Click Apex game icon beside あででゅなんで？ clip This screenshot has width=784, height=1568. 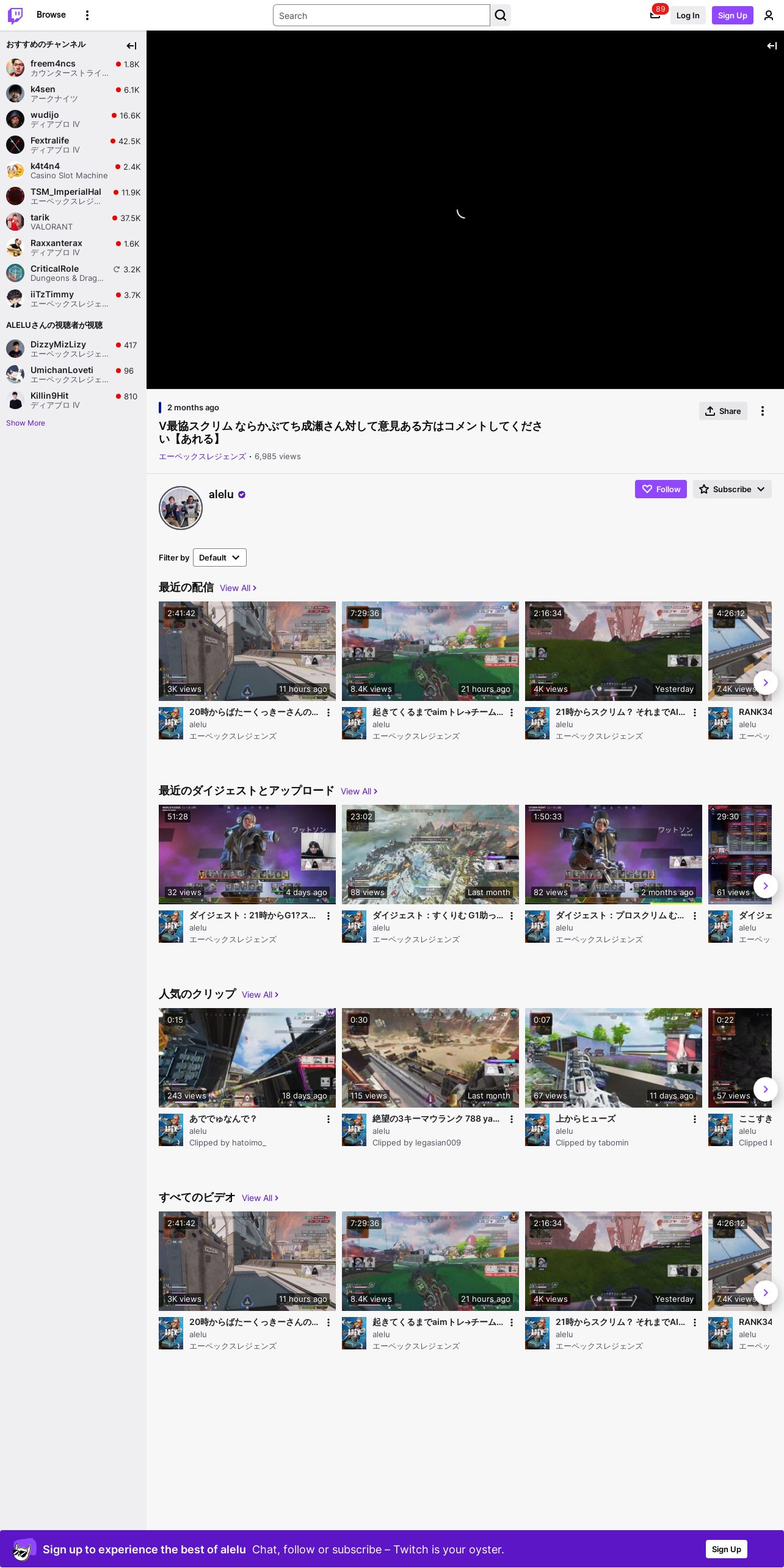tap(171, 1130)
